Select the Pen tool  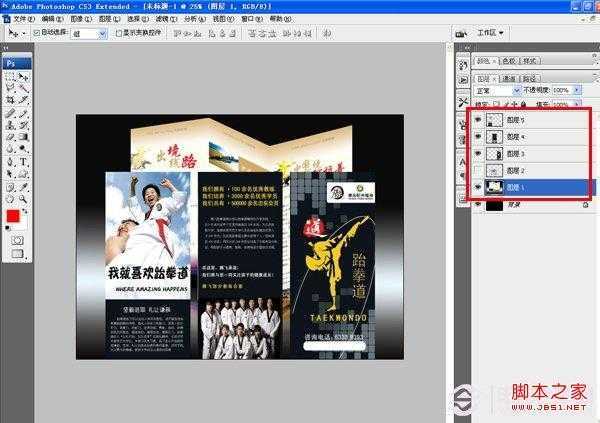click(10, 162)
